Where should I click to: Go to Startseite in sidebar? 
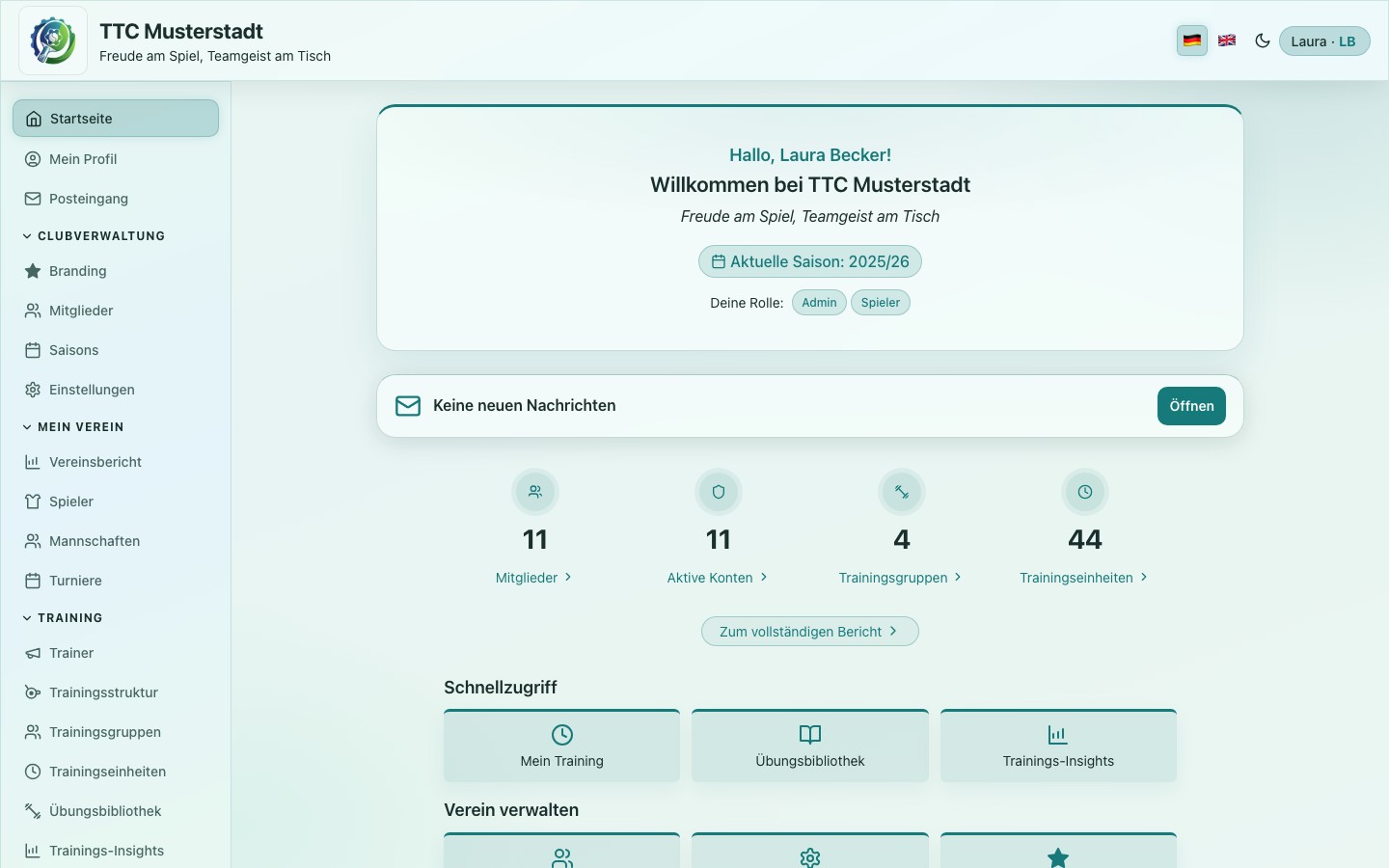click(x=116, y=119)
